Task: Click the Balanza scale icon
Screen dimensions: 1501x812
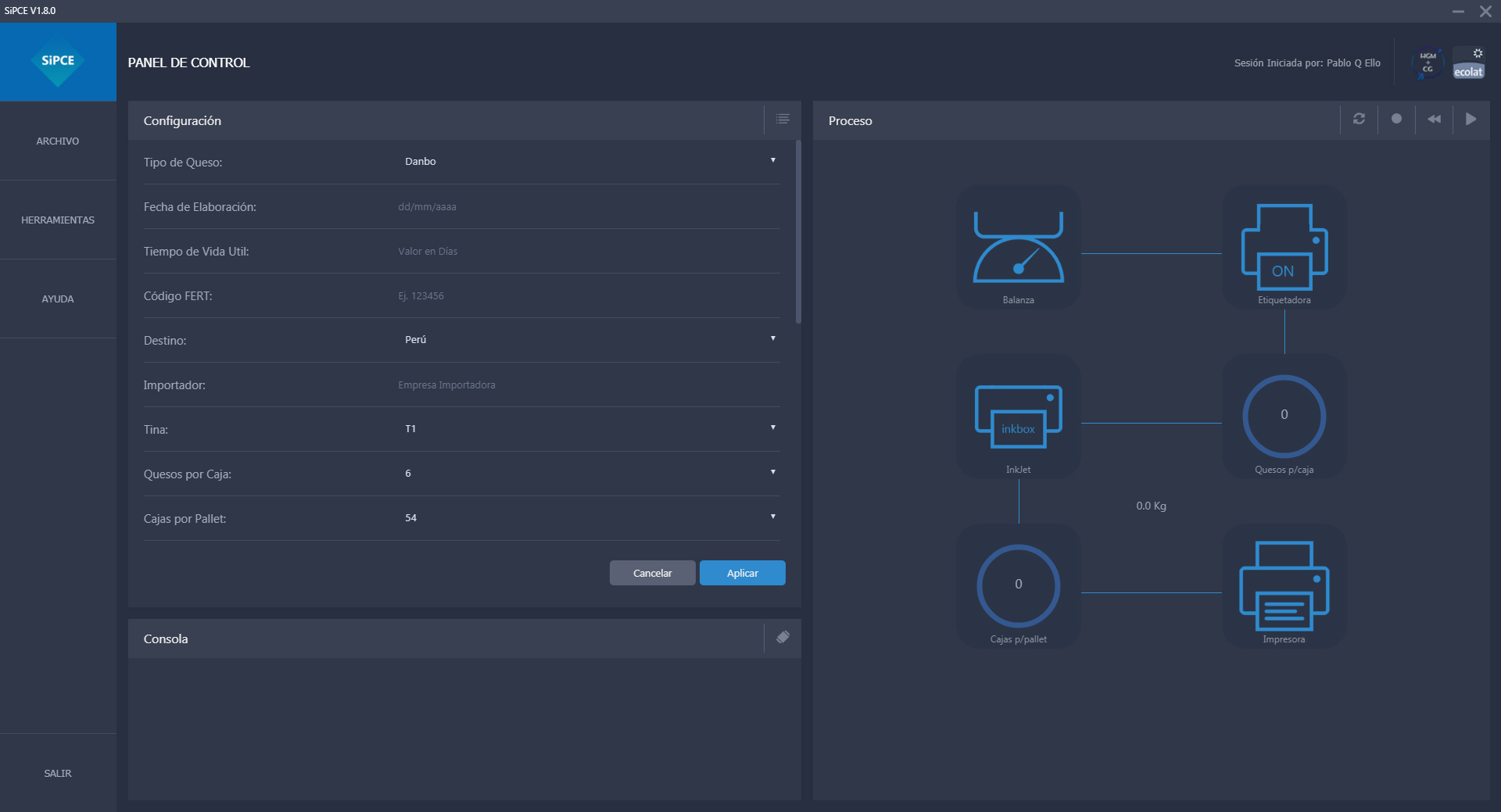Action: [x=1018, y=248]
